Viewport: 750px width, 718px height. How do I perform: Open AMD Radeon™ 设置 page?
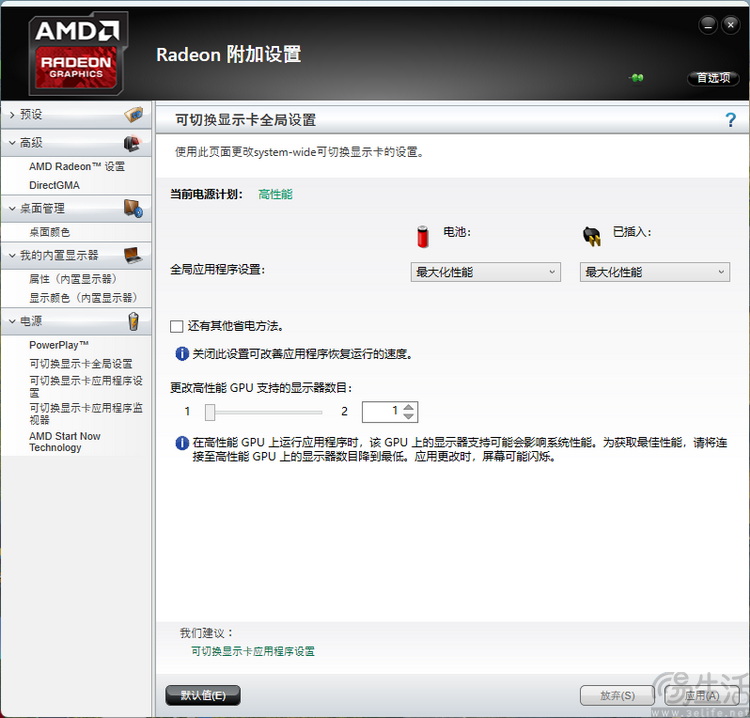pos(77,166)
